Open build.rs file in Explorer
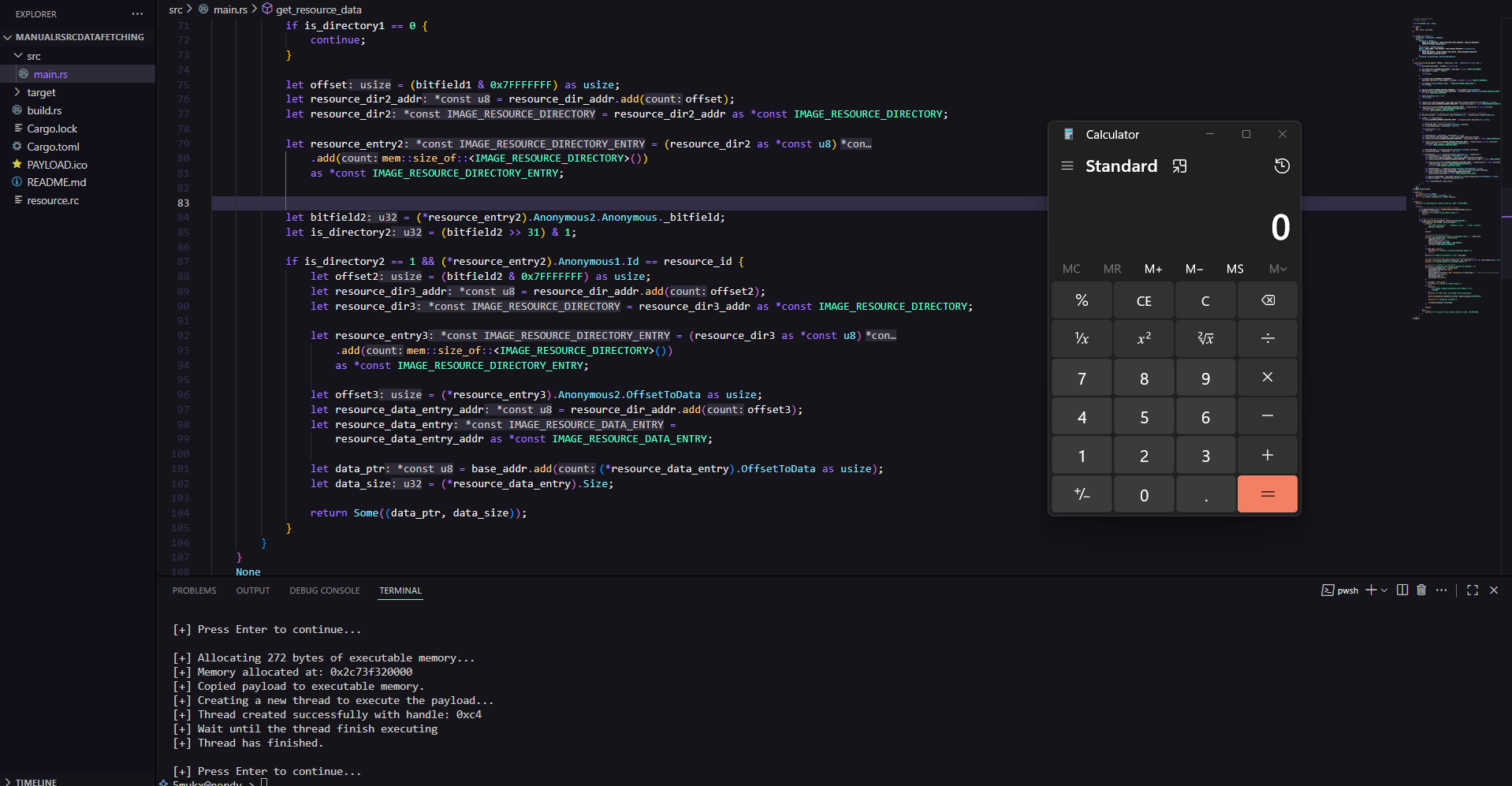The image size is (1512, 786). [x=77, y=110]
